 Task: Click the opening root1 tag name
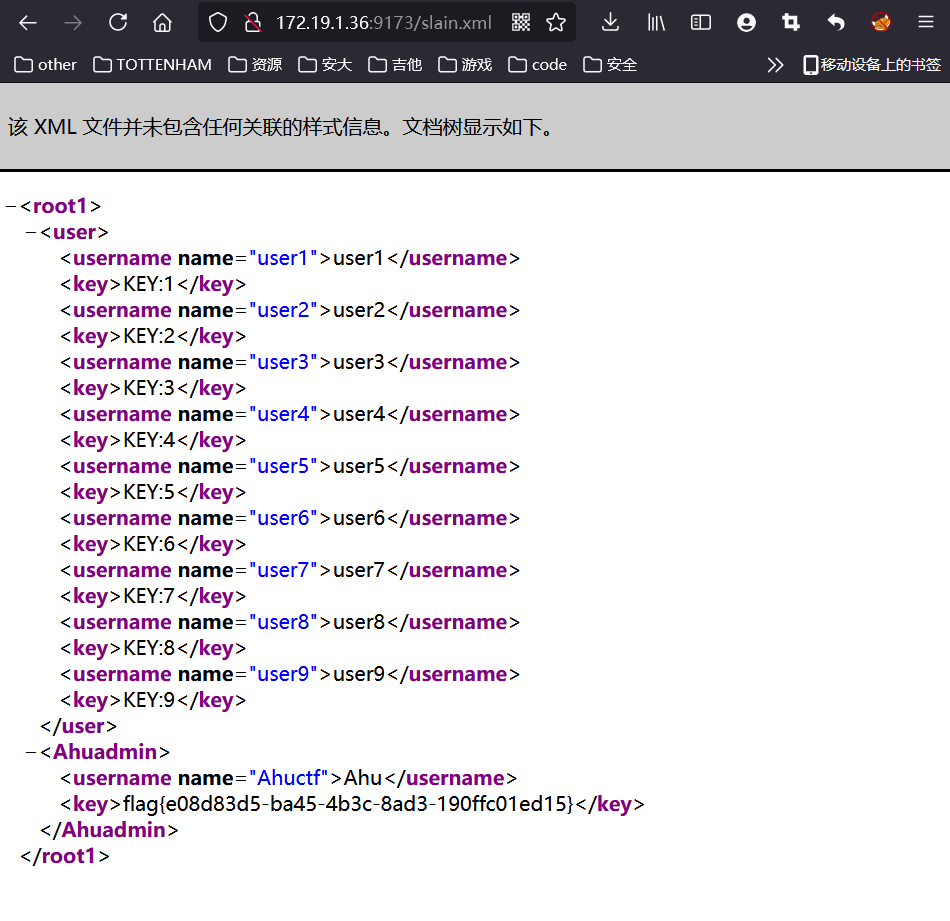pos(60,206)
